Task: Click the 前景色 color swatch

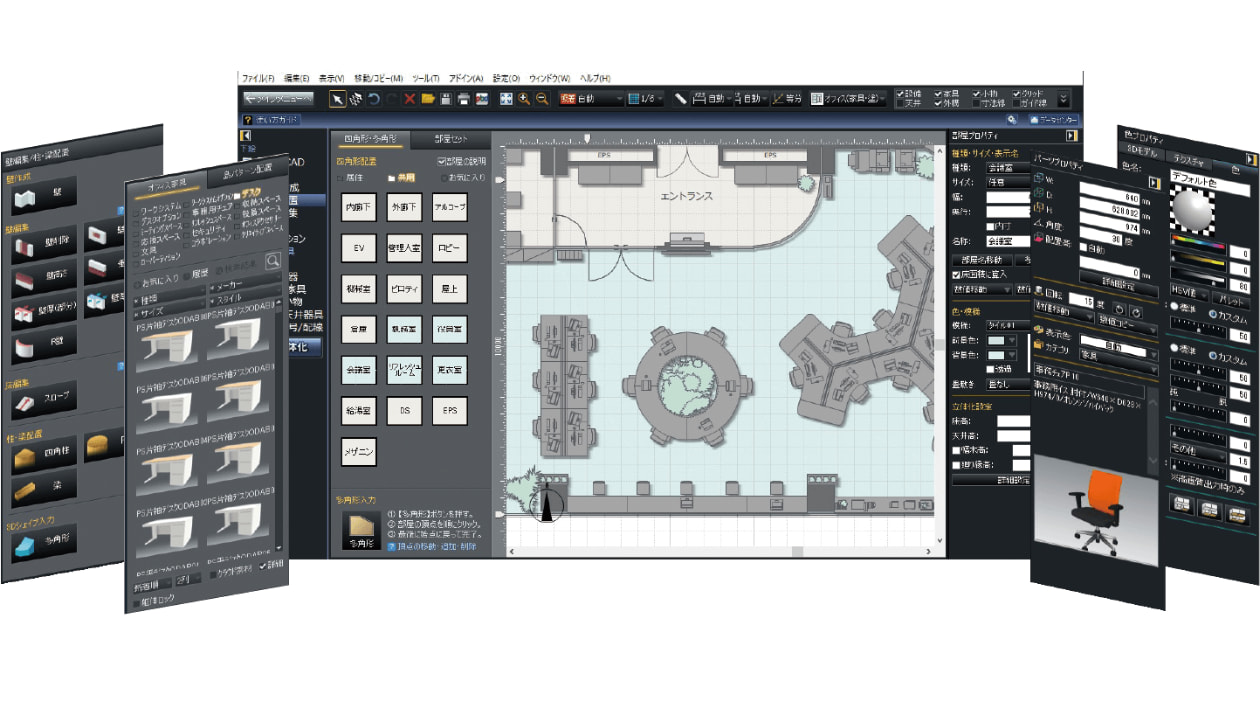Action: [995, 340]
